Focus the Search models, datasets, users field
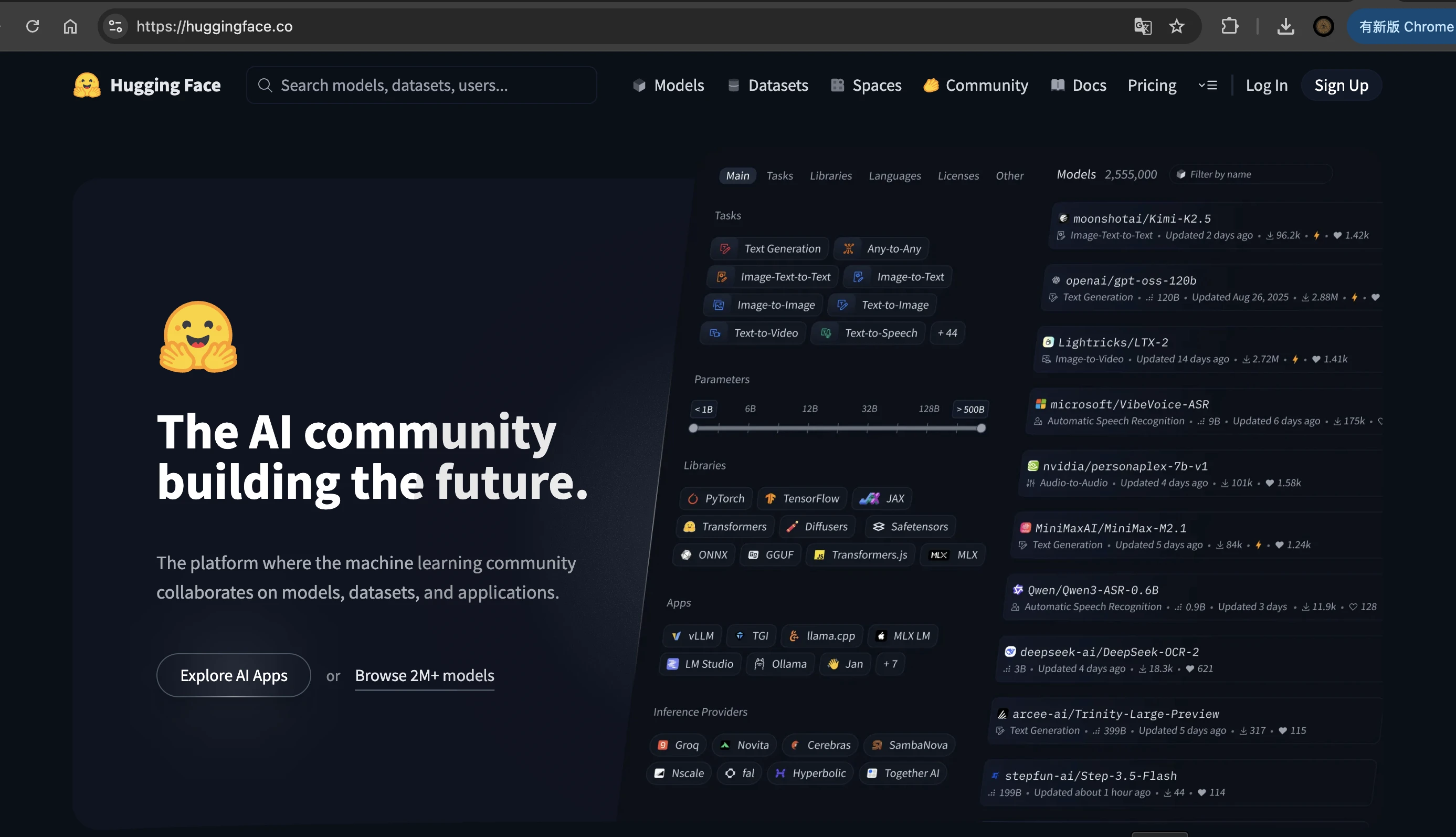Screen dimensions: 1456x837 421,85
